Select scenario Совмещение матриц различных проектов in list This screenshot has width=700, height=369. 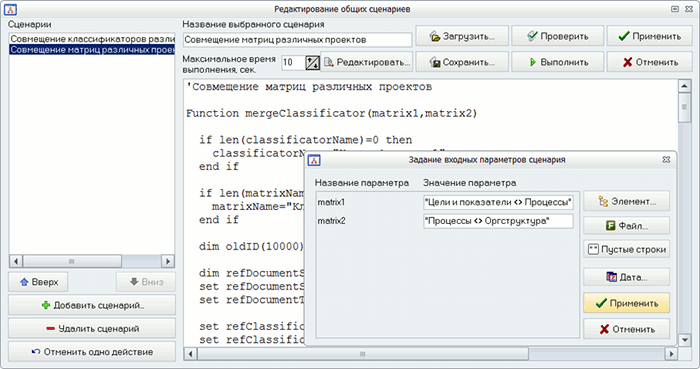click(92, 50)
